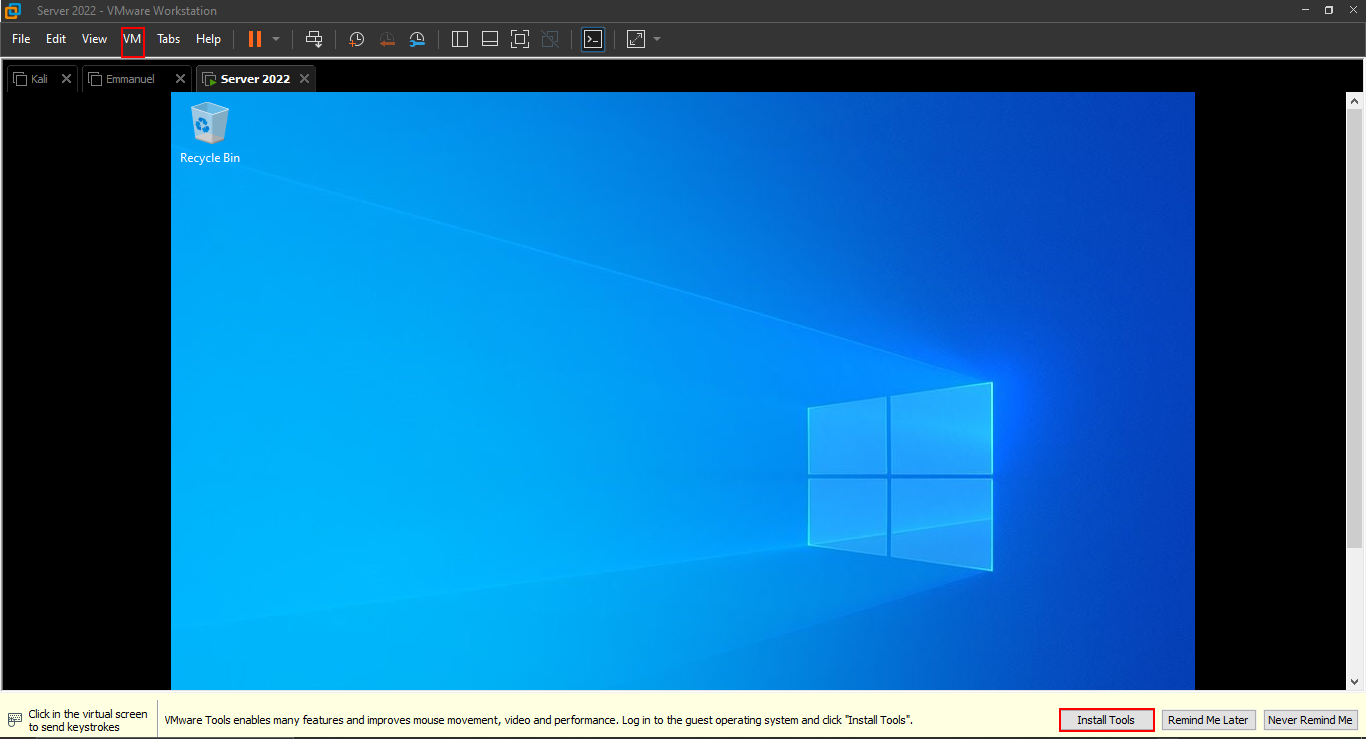This screenshot has height=739, width=1366.
Task: Open the File menu
Action: (21, 39)
